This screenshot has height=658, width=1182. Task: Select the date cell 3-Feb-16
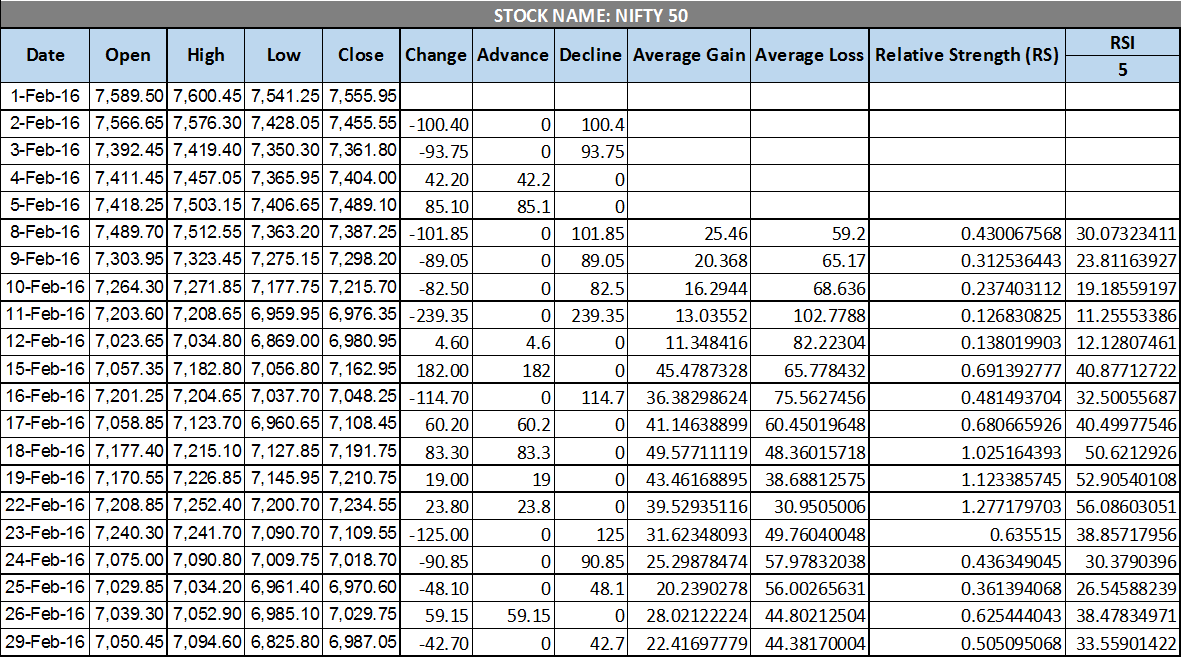pos(45,151)
